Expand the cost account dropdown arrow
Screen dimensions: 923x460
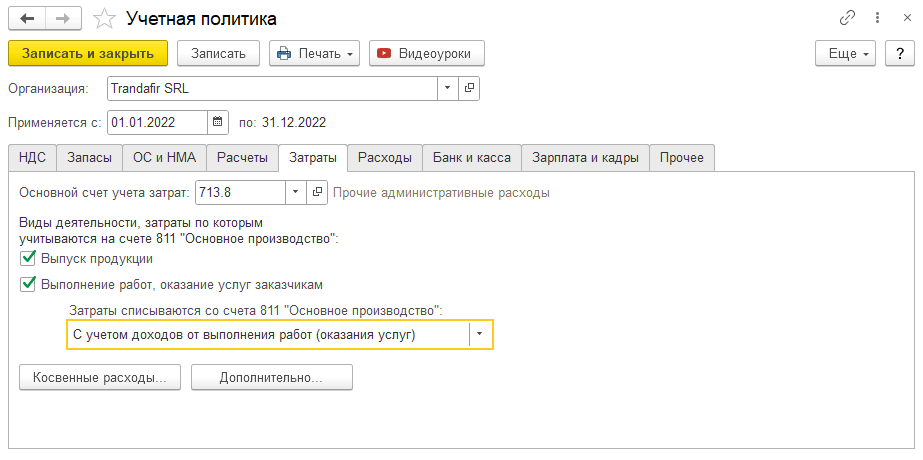pos(295,192)
